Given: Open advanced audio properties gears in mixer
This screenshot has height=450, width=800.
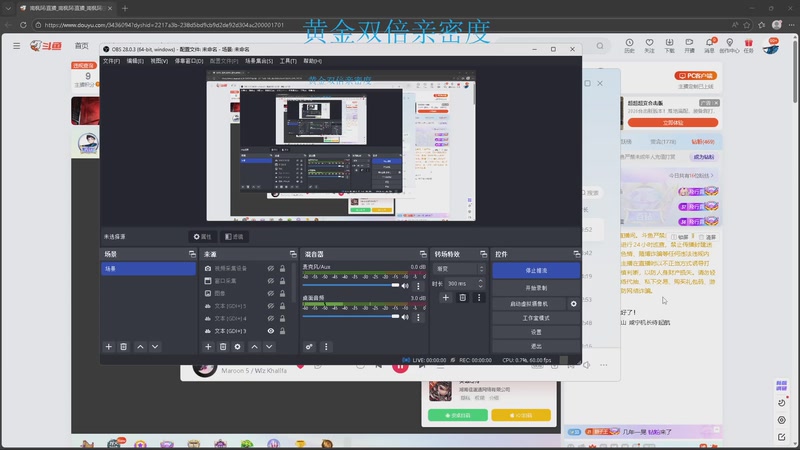Looking at the screenshot, I should (309, 347).
